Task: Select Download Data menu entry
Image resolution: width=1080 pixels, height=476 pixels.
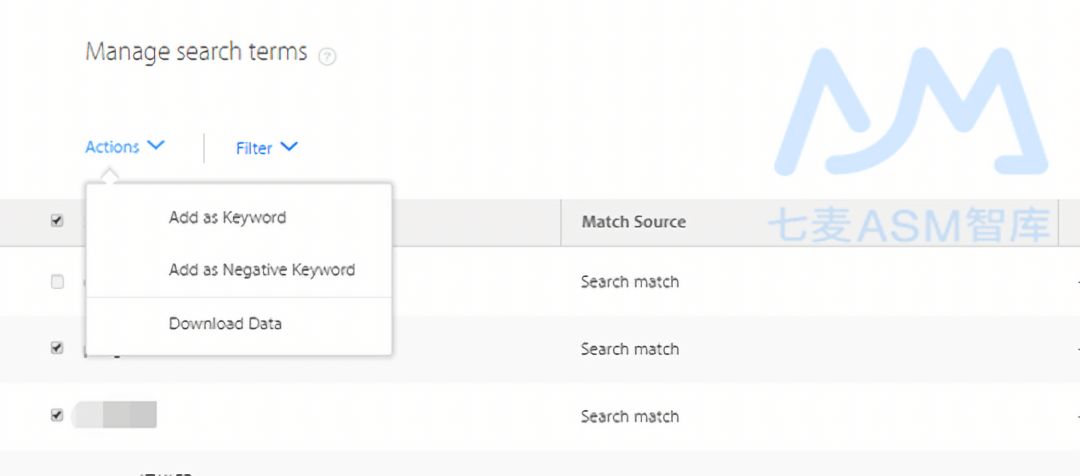Action: 225,324
